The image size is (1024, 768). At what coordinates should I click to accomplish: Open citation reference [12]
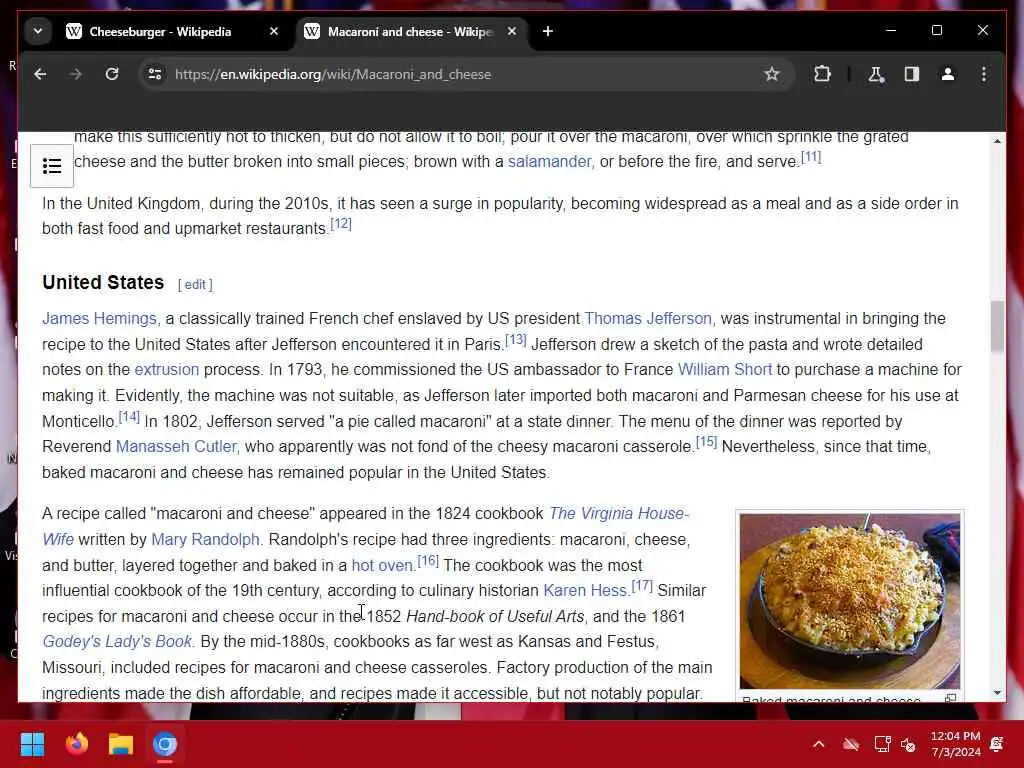coord(341,224)
